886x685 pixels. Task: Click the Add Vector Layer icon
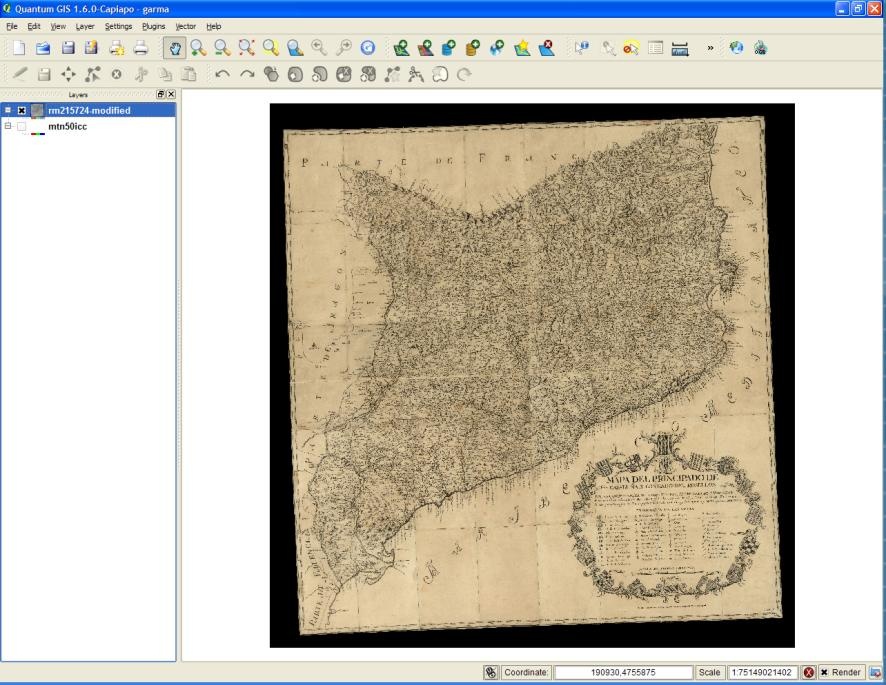(x=401, y=48)
